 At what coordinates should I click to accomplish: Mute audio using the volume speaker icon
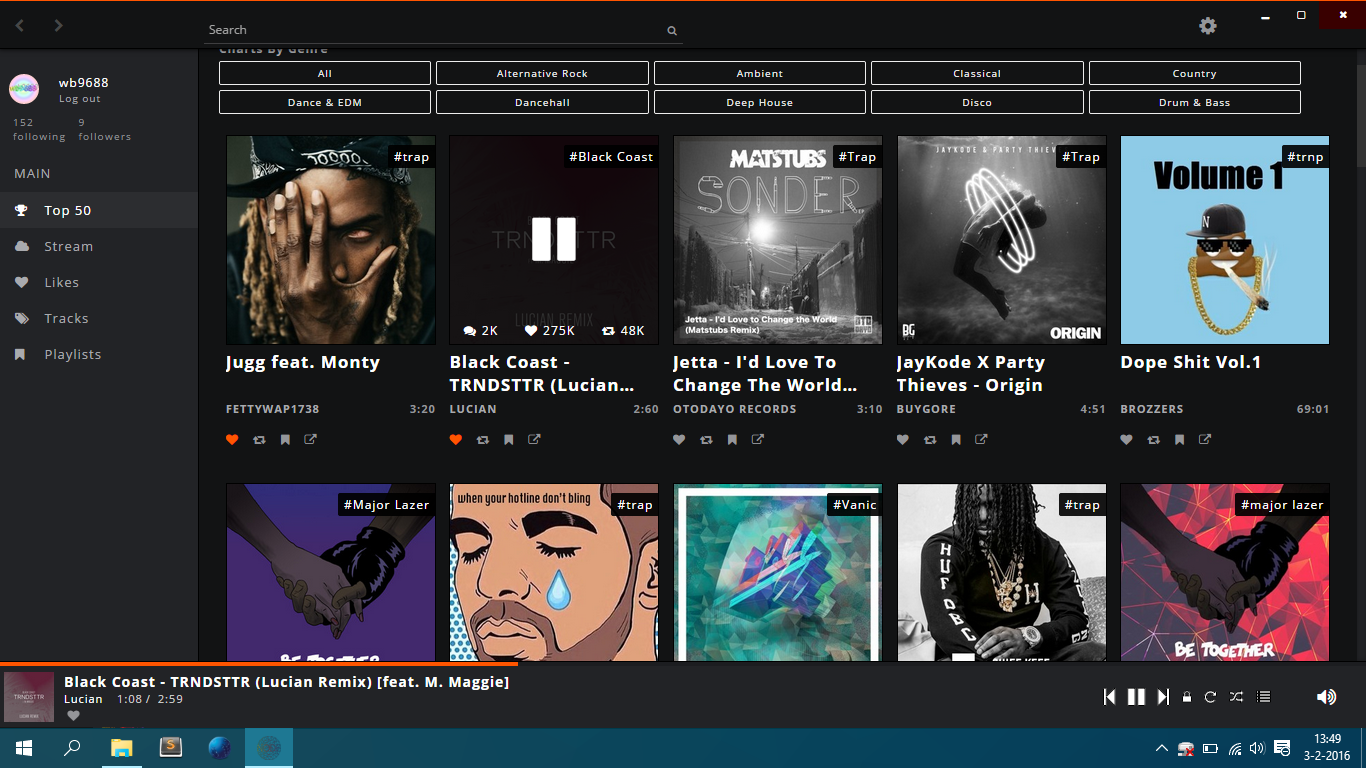tap(1326, 696)
